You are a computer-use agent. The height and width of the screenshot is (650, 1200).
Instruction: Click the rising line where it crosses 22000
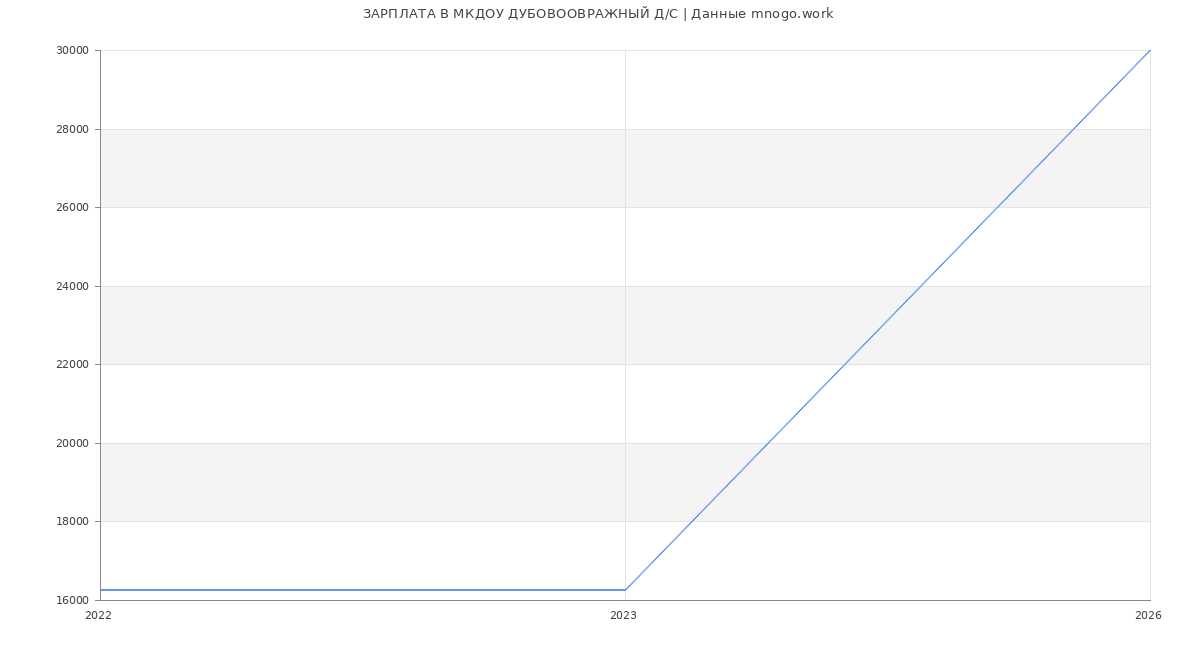(844, 365)
